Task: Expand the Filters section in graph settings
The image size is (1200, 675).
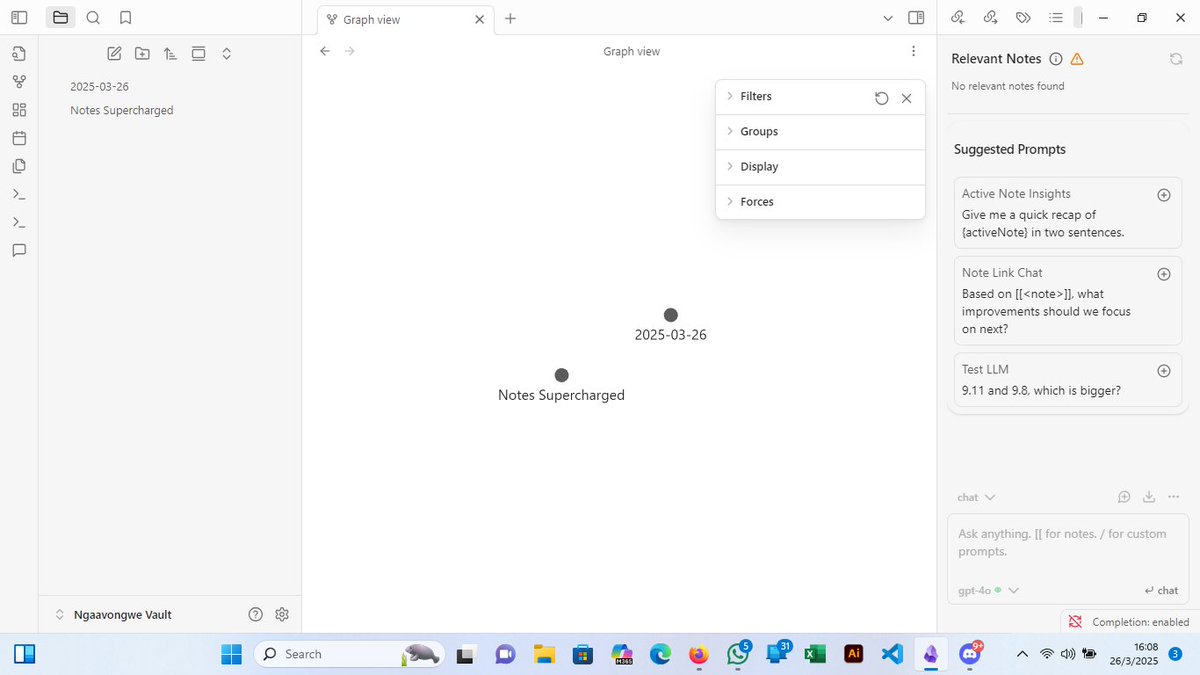Action: pos(757,96)
